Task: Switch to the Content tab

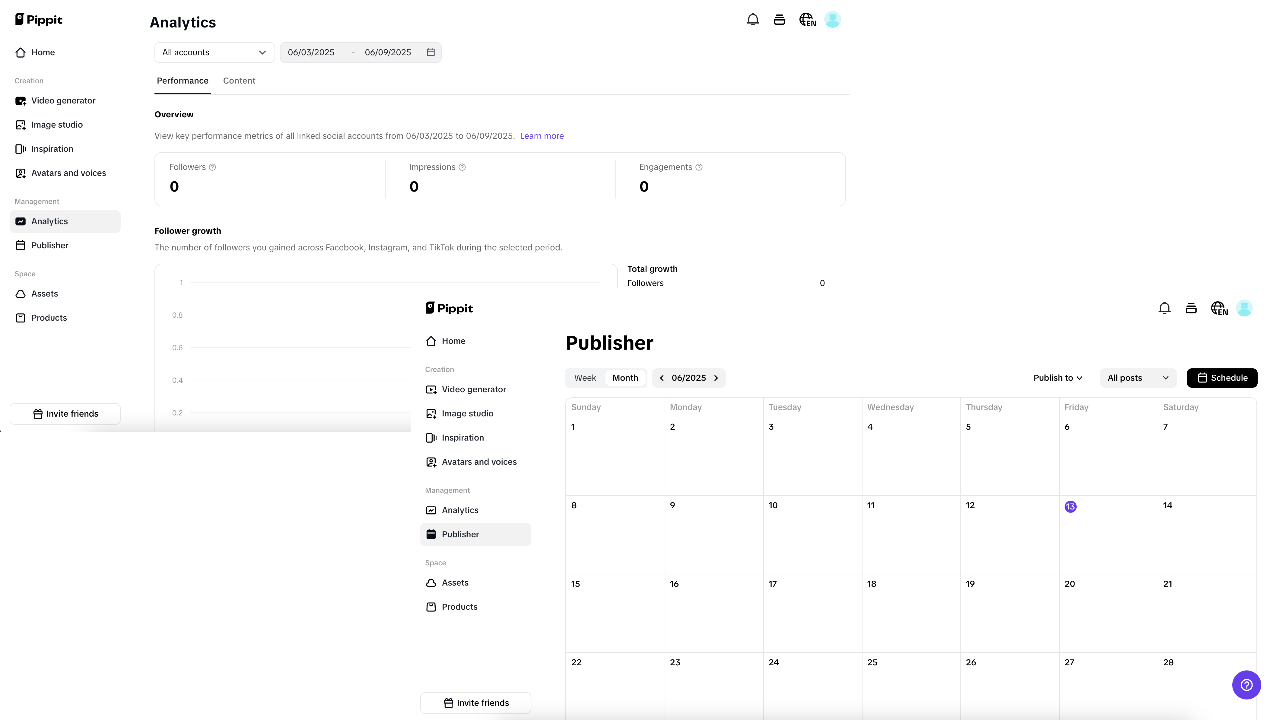Action: (x=239, y=80)
